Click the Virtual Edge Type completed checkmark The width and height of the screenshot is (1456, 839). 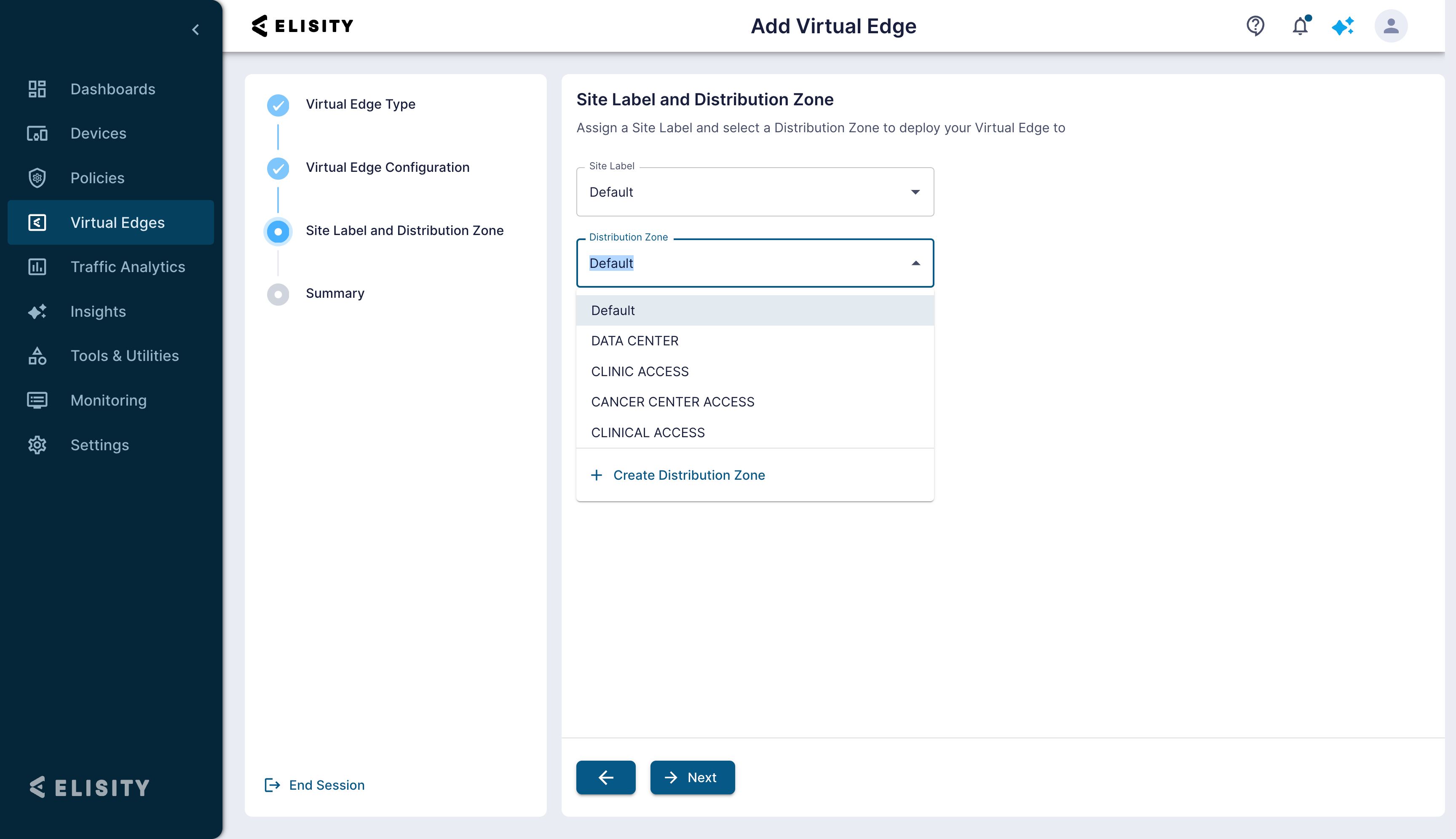278,105
